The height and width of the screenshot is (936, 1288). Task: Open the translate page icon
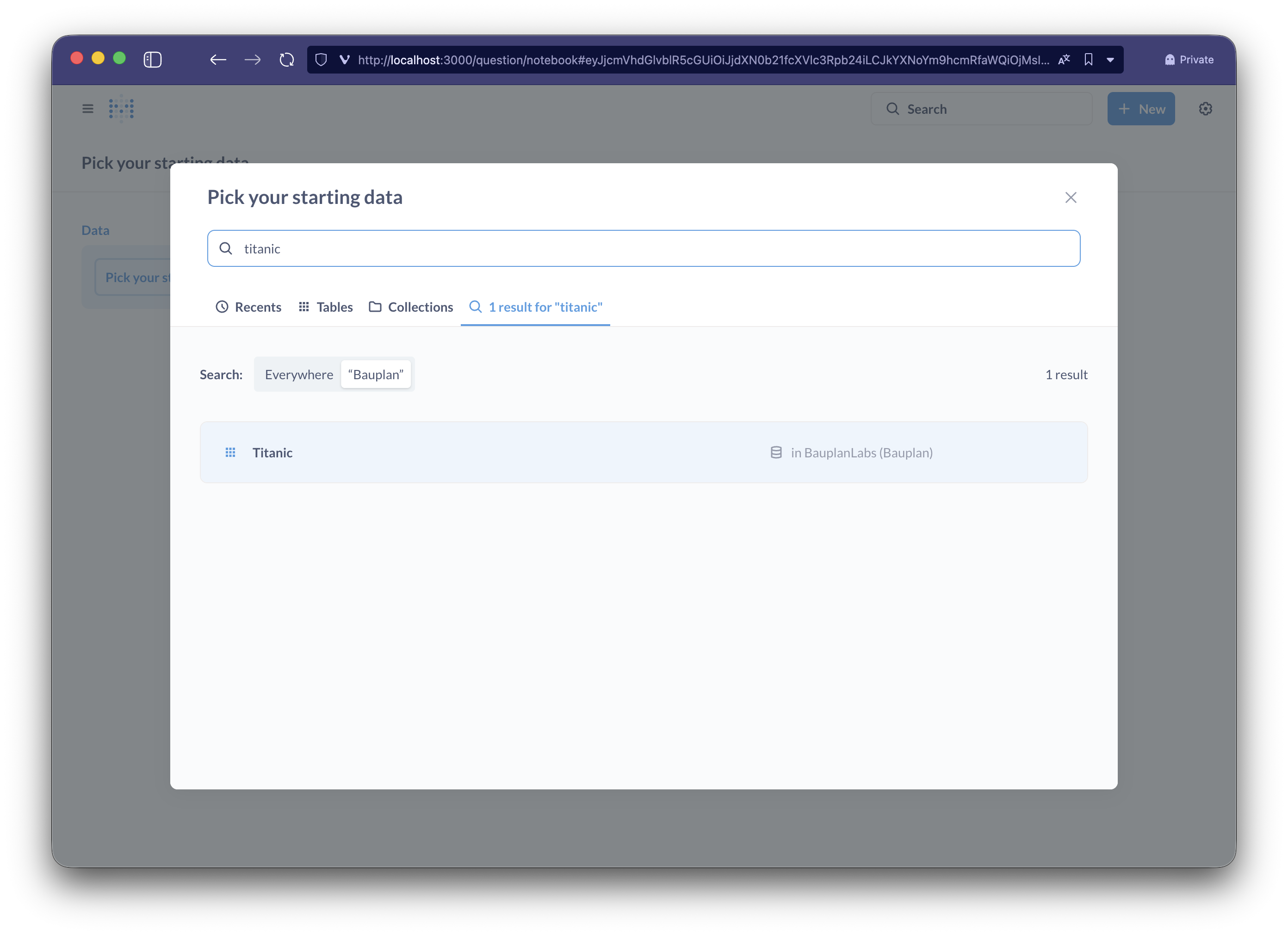pyautogui.click(x=1064, y=60)
